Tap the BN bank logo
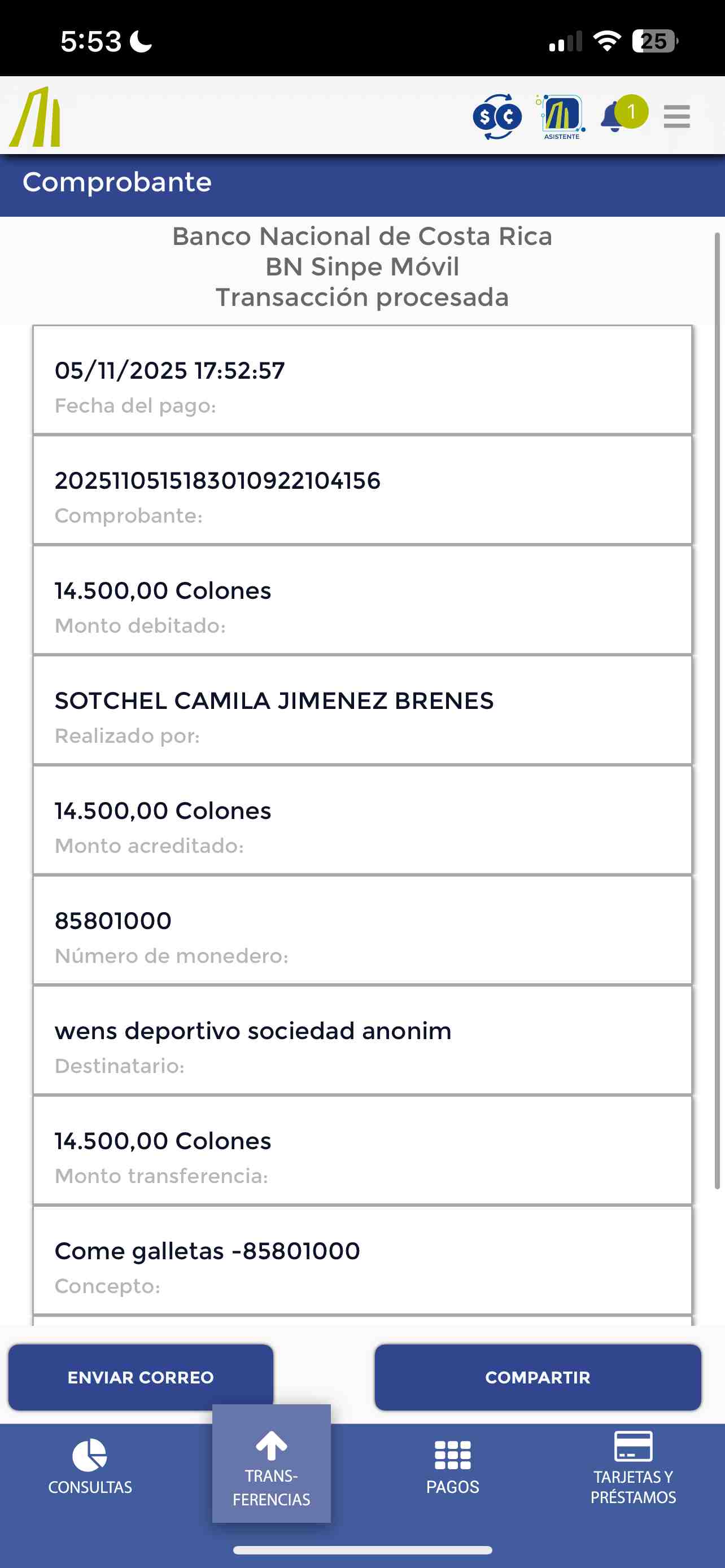 pos(36,117)
